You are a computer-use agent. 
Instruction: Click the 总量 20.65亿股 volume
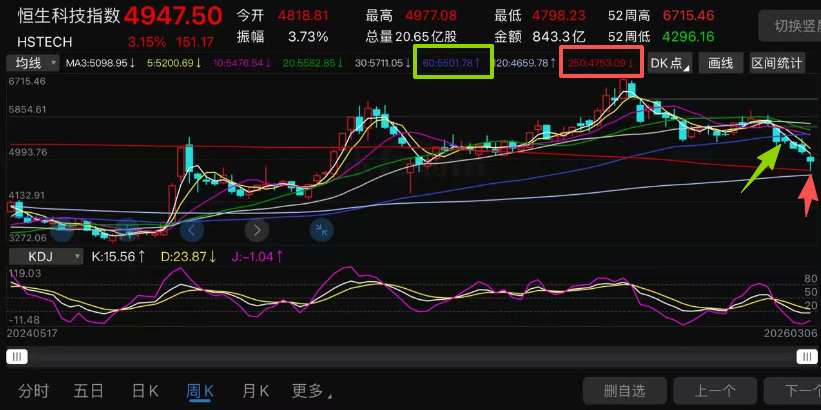coord(411,37)
